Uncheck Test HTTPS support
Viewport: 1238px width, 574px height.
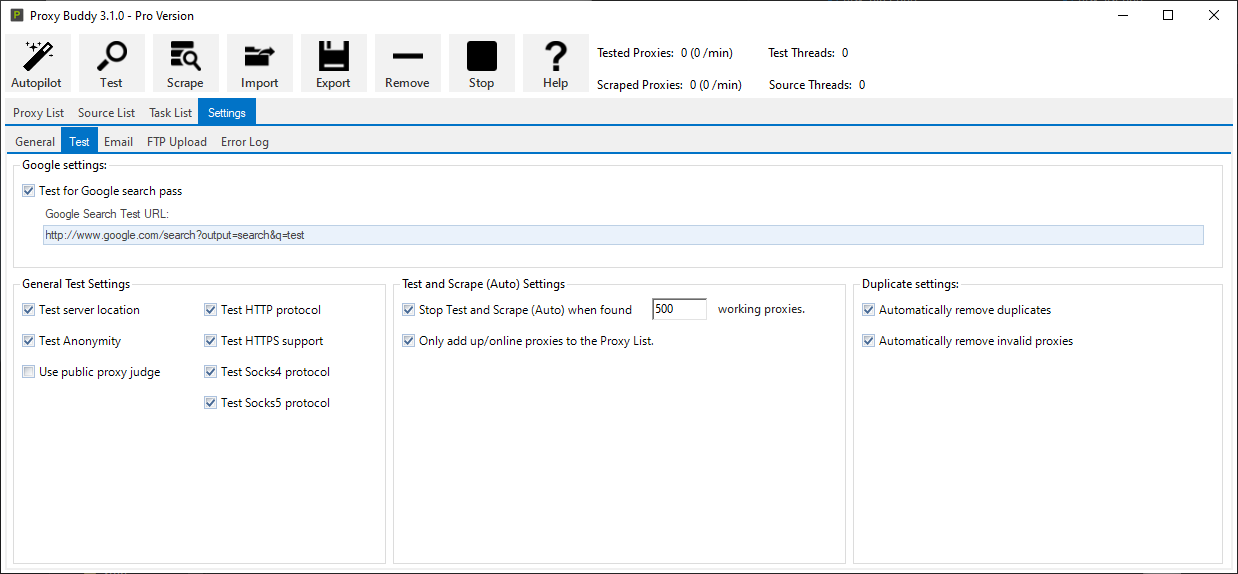pyautogui.click(x=211, y=341)
